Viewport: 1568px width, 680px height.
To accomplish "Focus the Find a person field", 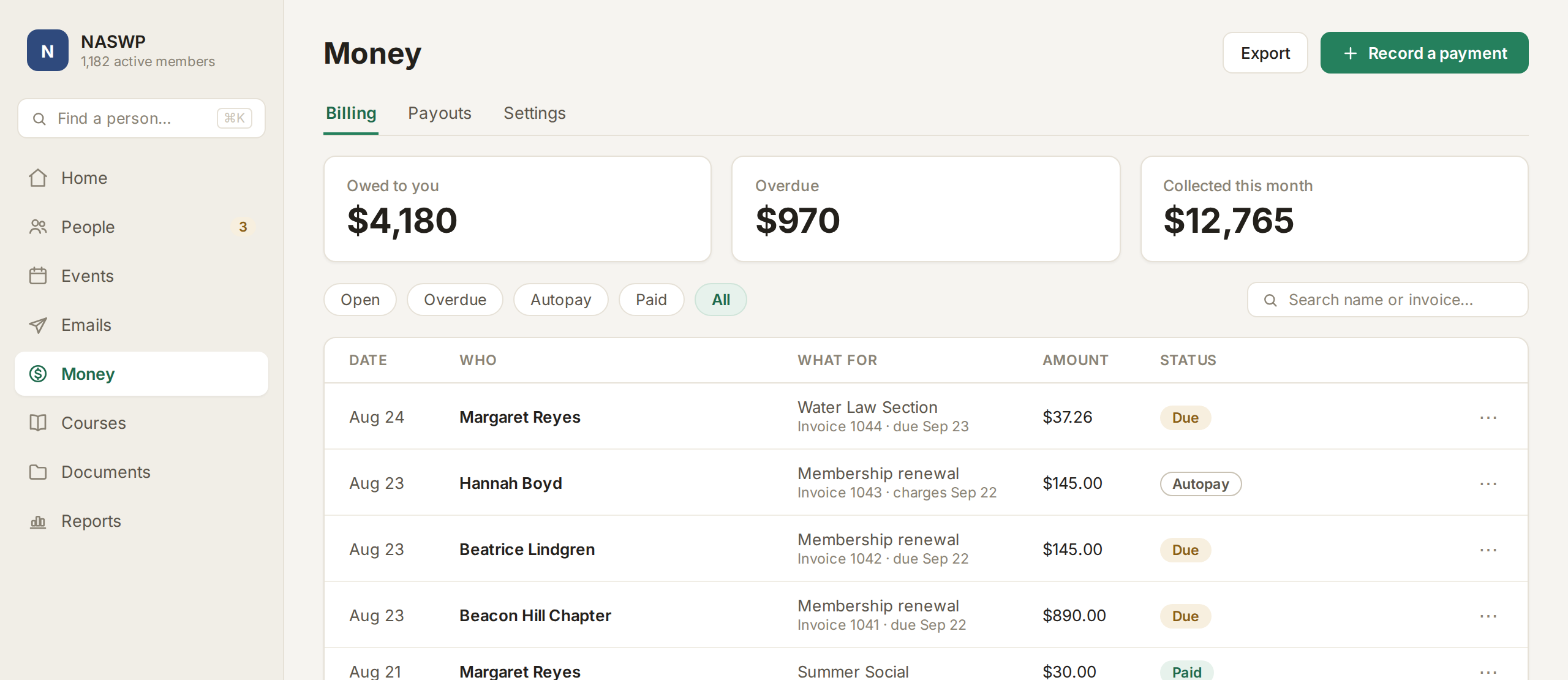I will click(x=141, y=118).
